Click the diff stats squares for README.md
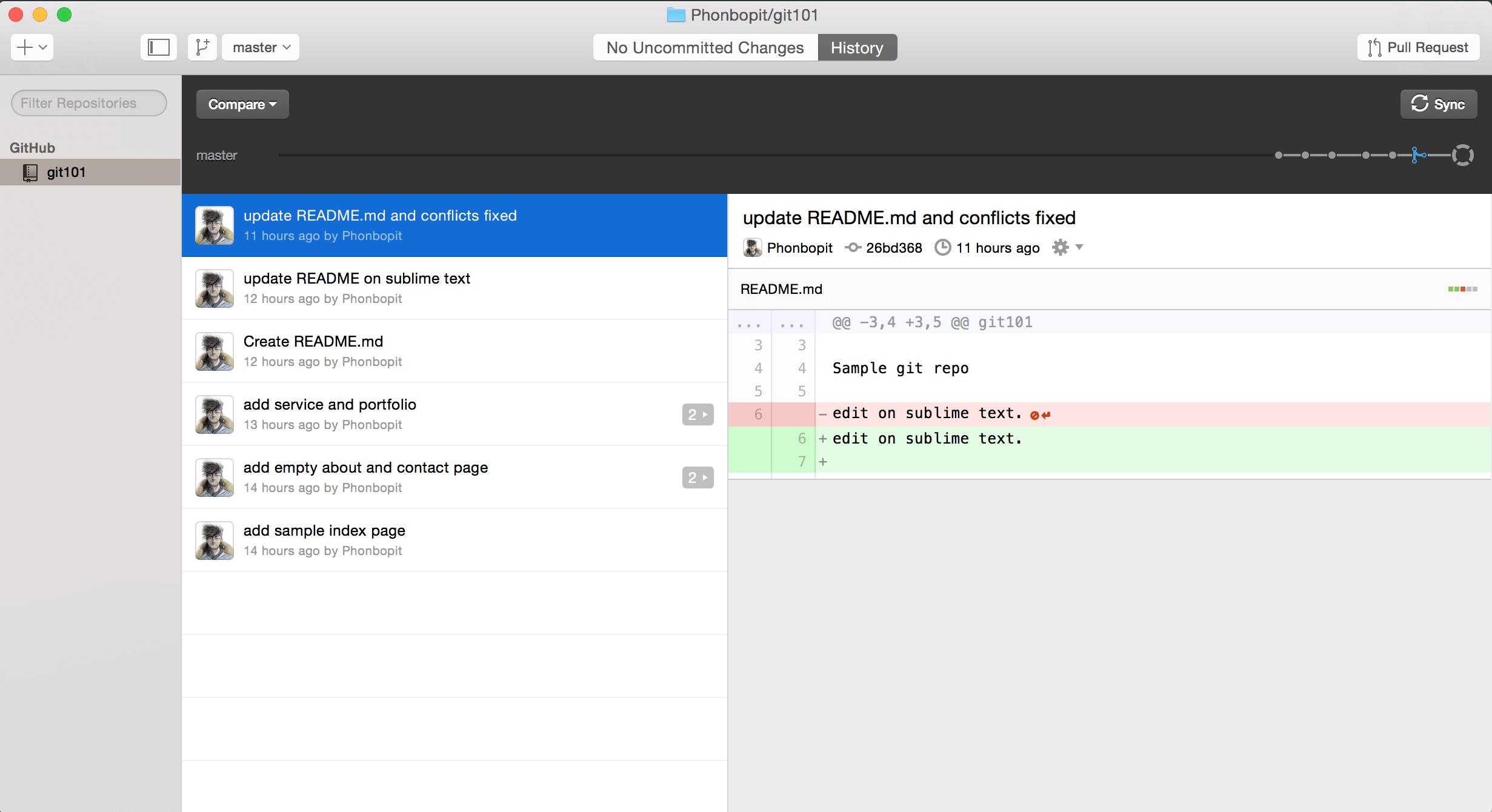Viewport: 1492px width, 812px height. (x=1462, y=289)
